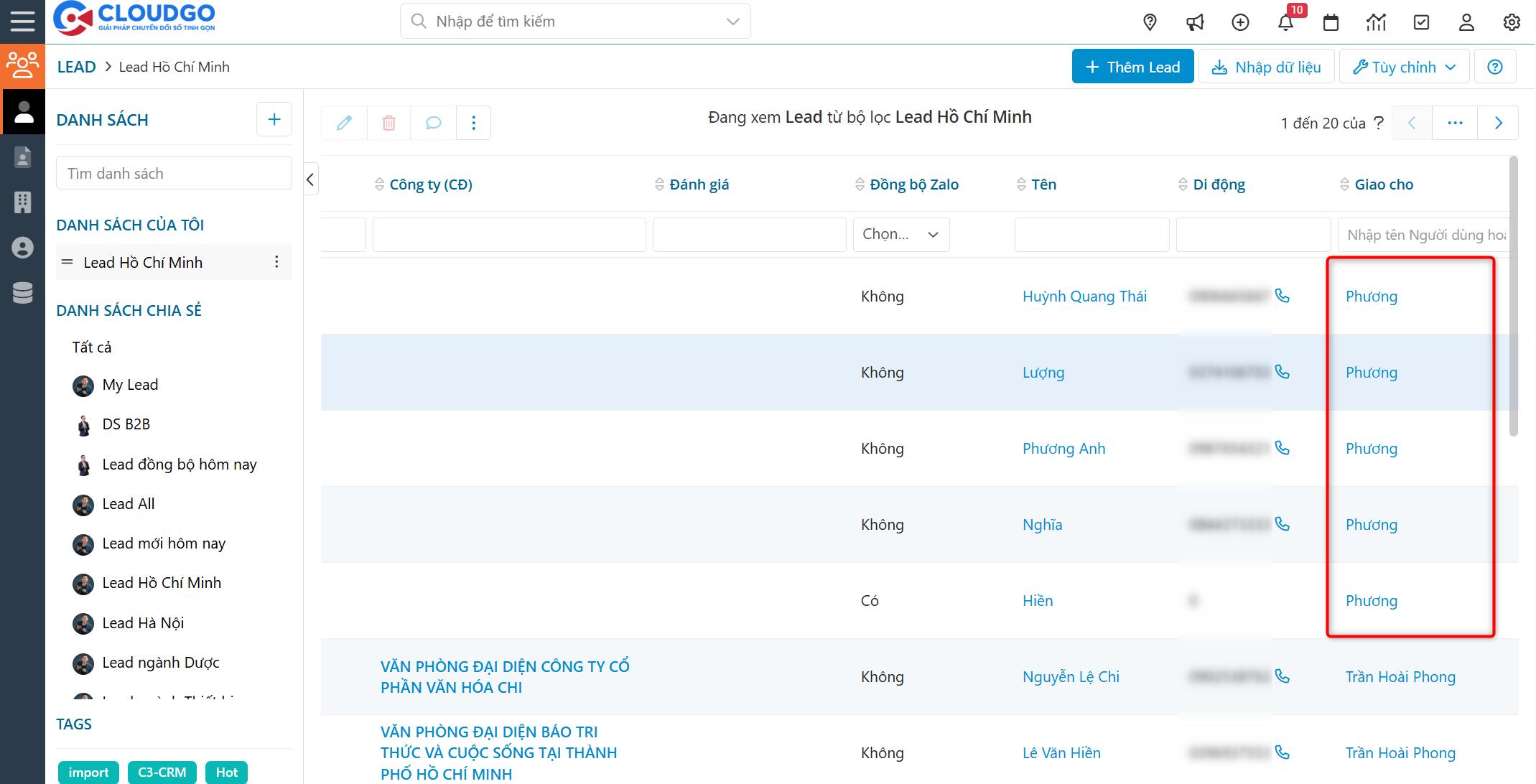Open the analytics chart icon
The image size is (1536, 784).
1376,23
